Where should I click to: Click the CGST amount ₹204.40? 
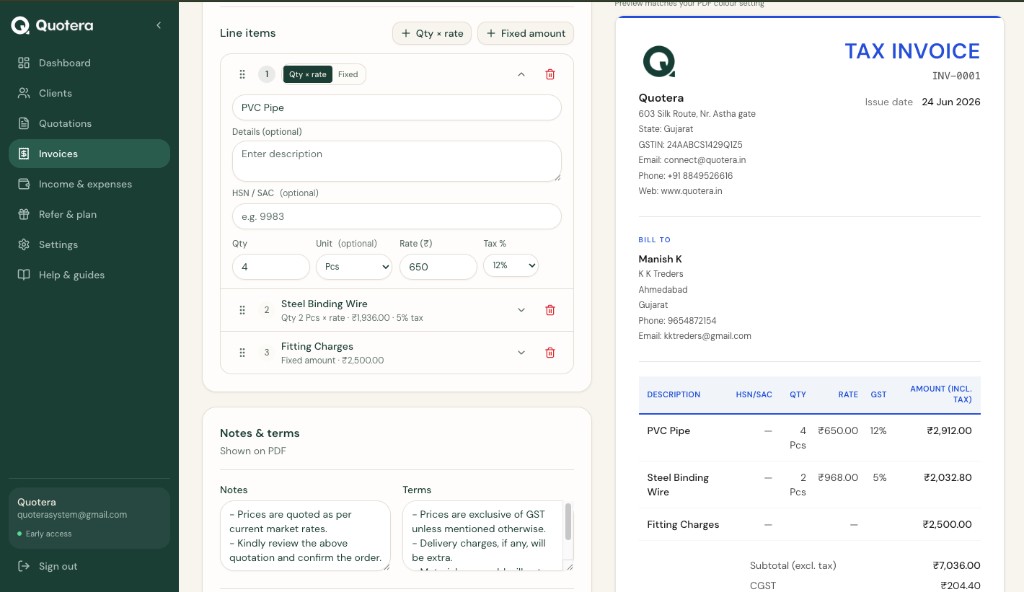coord(960,585)
